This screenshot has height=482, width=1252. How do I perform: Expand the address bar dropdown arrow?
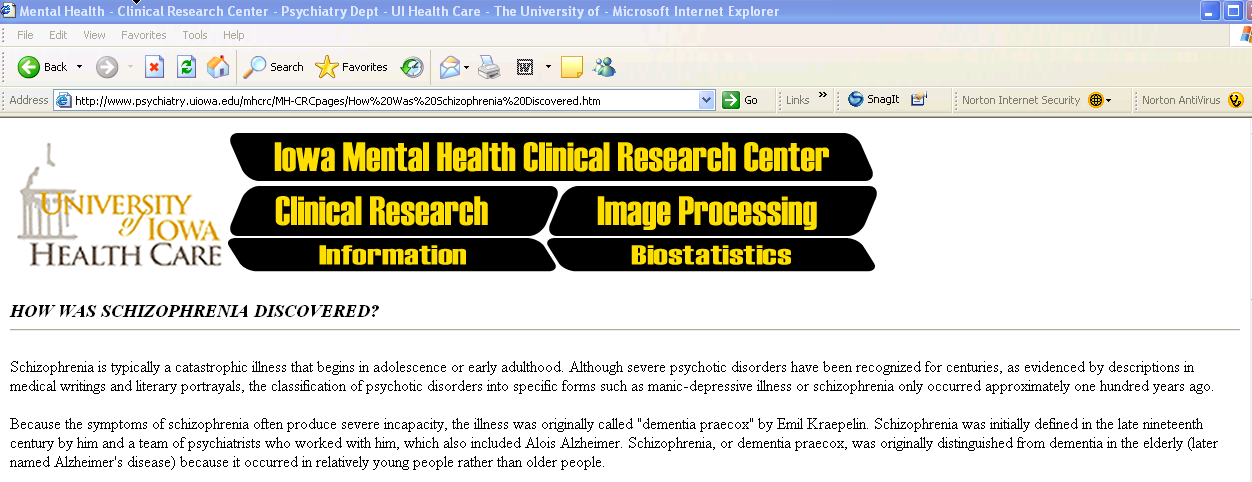pyautogui.click(x=707, y=100)
